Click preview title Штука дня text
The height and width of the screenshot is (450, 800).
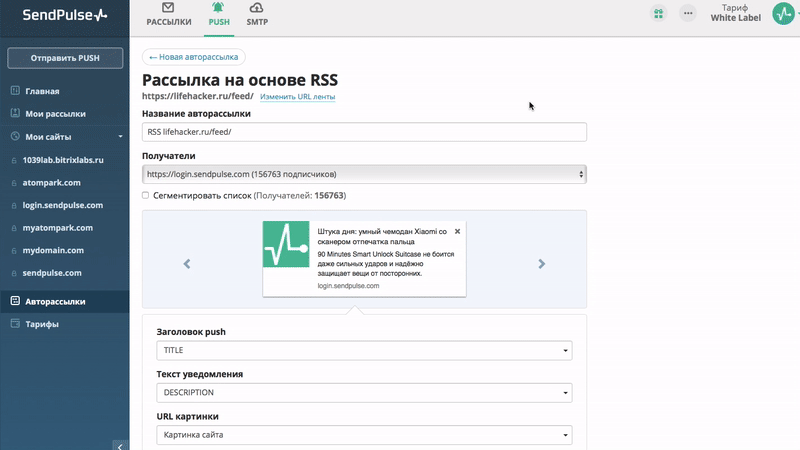[382, 237]
